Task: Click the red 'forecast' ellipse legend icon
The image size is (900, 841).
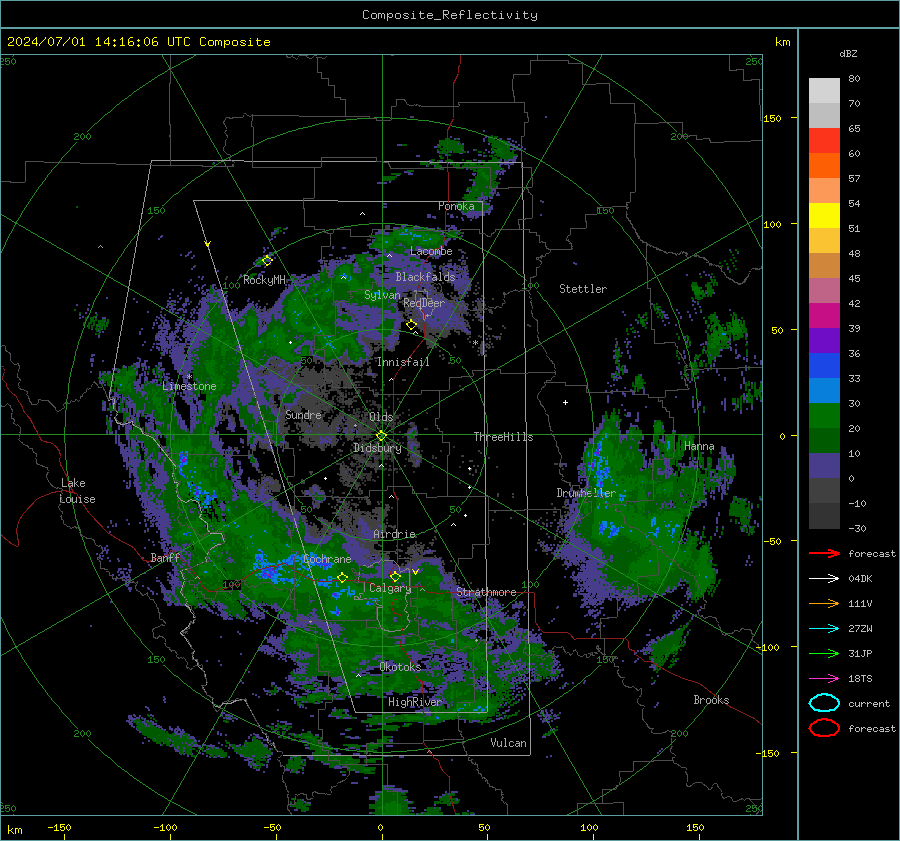Action: point(824,728)
